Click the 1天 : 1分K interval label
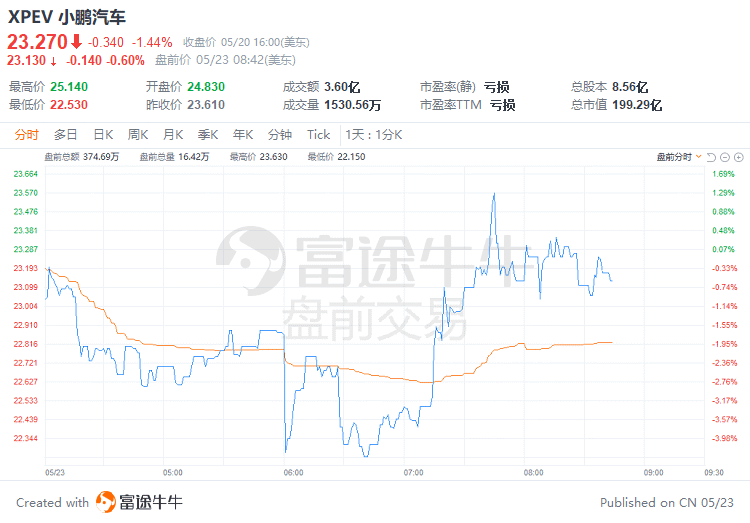The width and height of the screenshot is (750, 523). click(x=374, y=135)
